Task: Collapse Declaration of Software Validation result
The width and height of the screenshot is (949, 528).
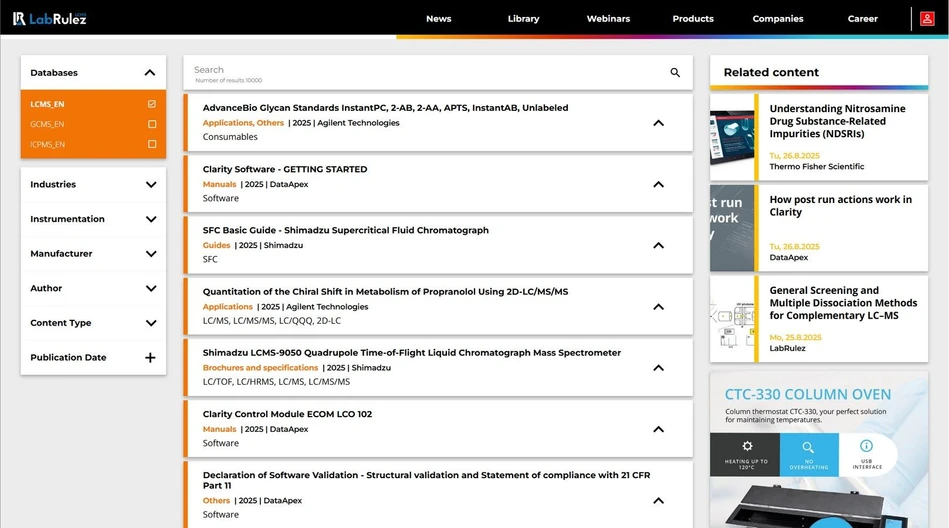Action: 658,501
